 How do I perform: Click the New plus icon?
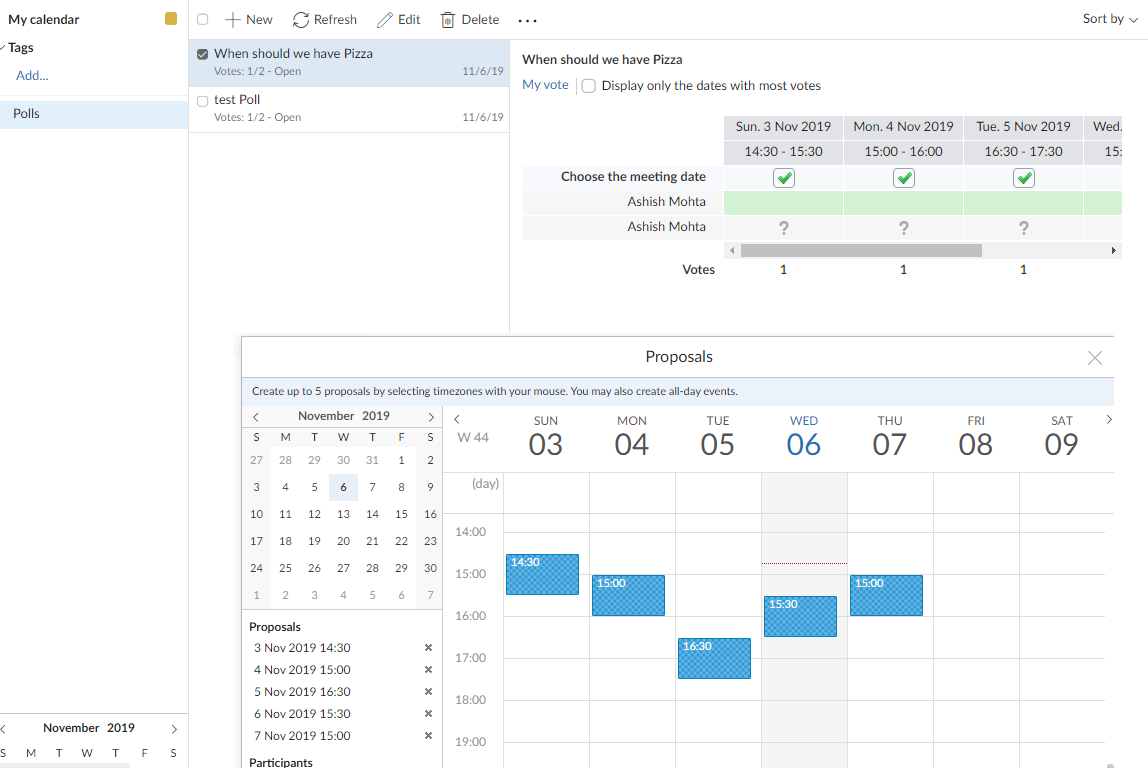[233, 20]
